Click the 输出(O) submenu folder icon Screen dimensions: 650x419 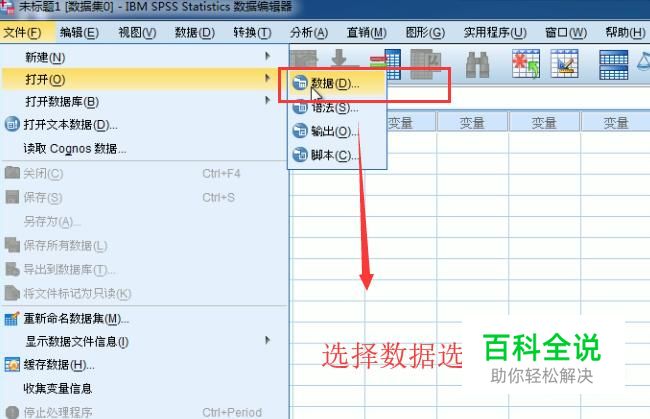click(x=300, y=131)
